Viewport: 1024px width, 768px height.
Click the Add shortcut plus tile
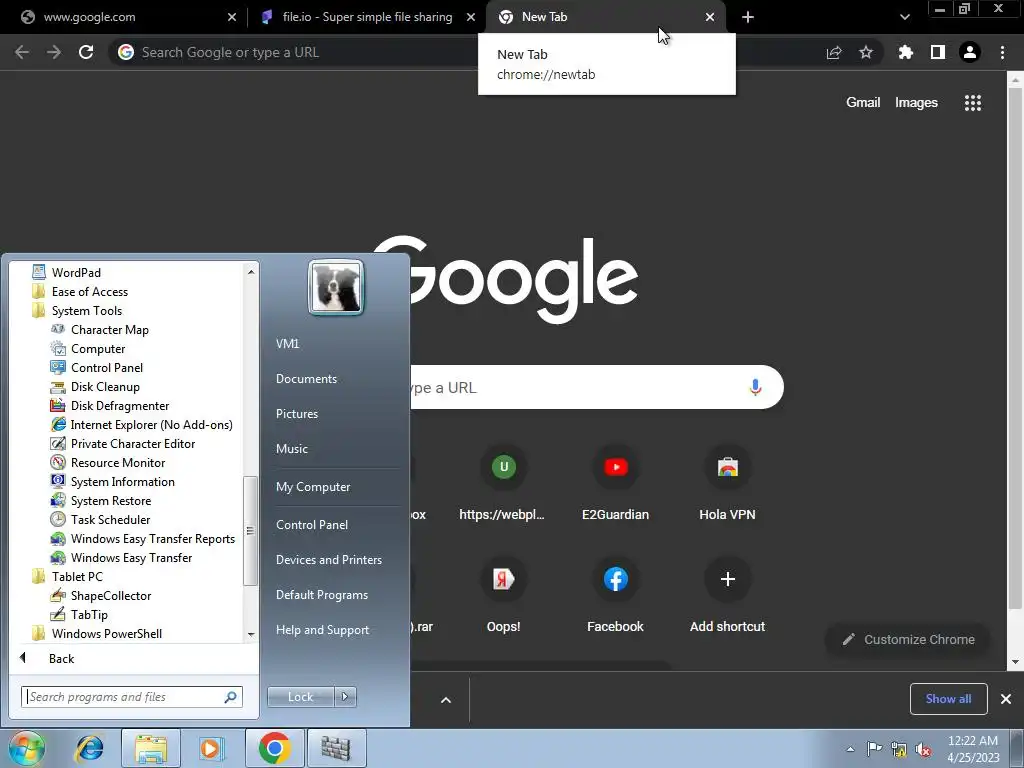pos(728,597)
